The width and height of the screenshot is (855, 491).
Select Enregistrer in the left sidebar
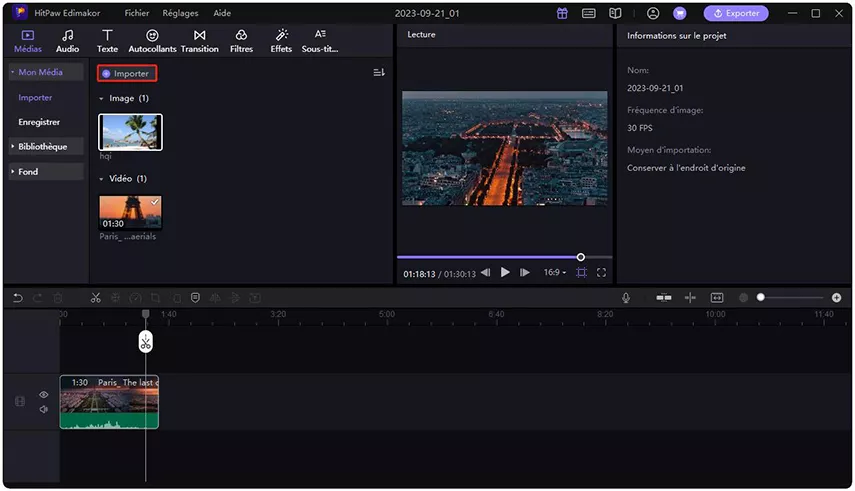[x=39, y=122]
